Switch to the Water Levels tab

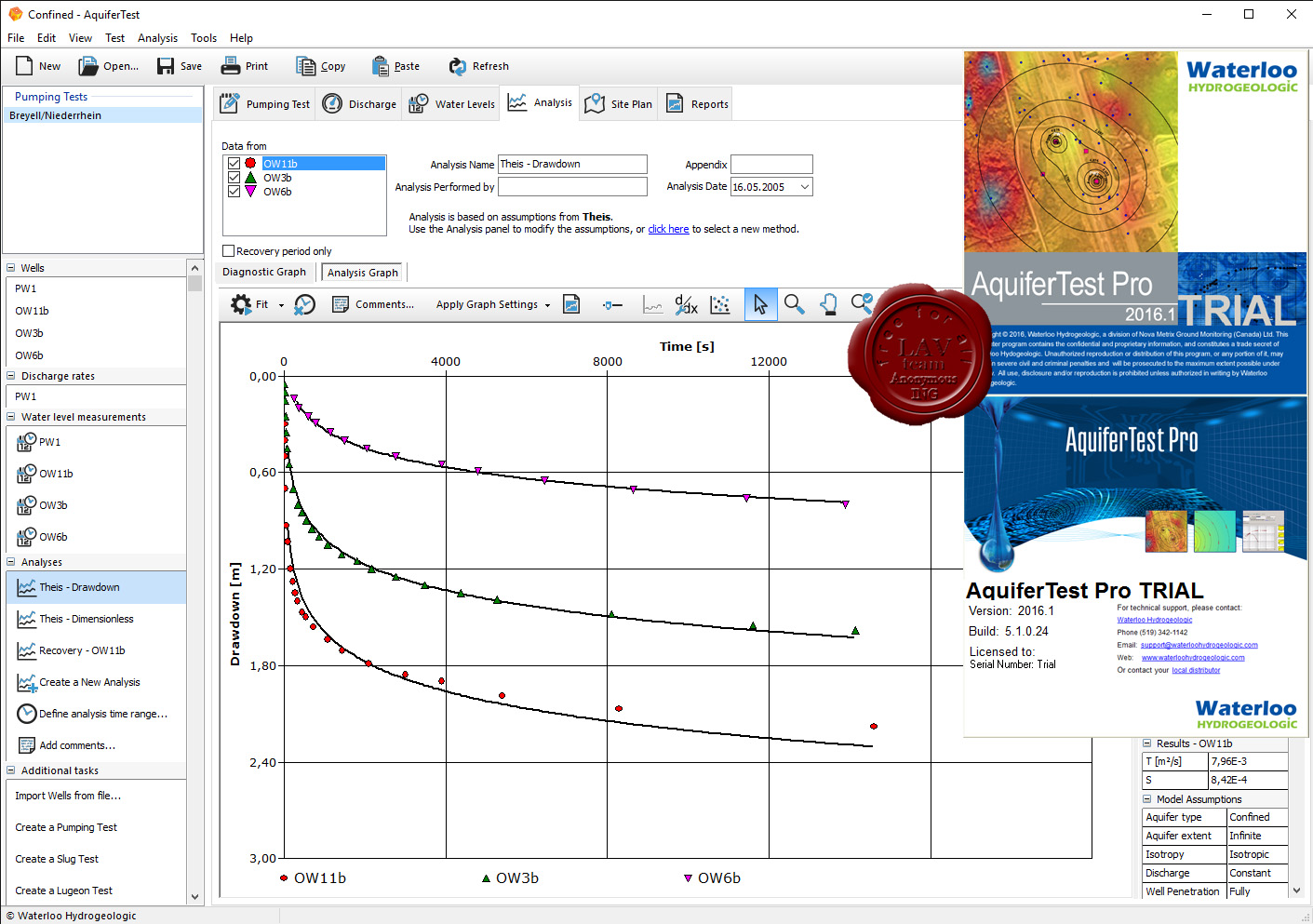[x=451, y=104]
